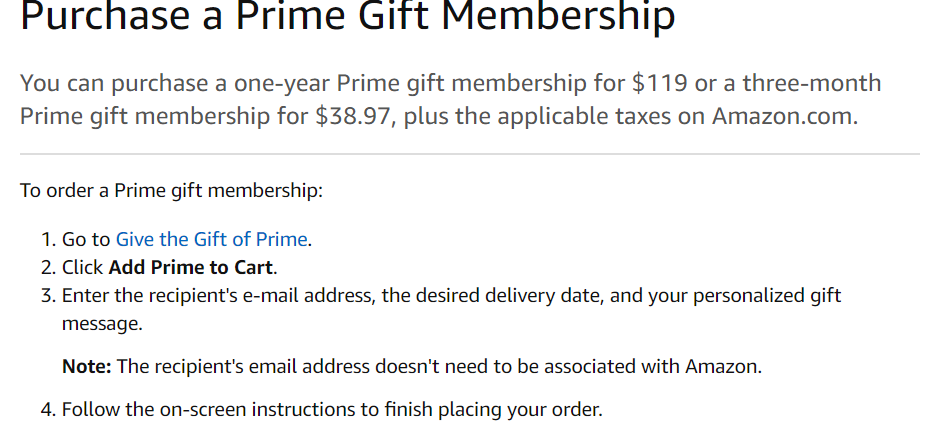
Task: Click the three-month phrase in the intro
Action: [x=812, y=83]
